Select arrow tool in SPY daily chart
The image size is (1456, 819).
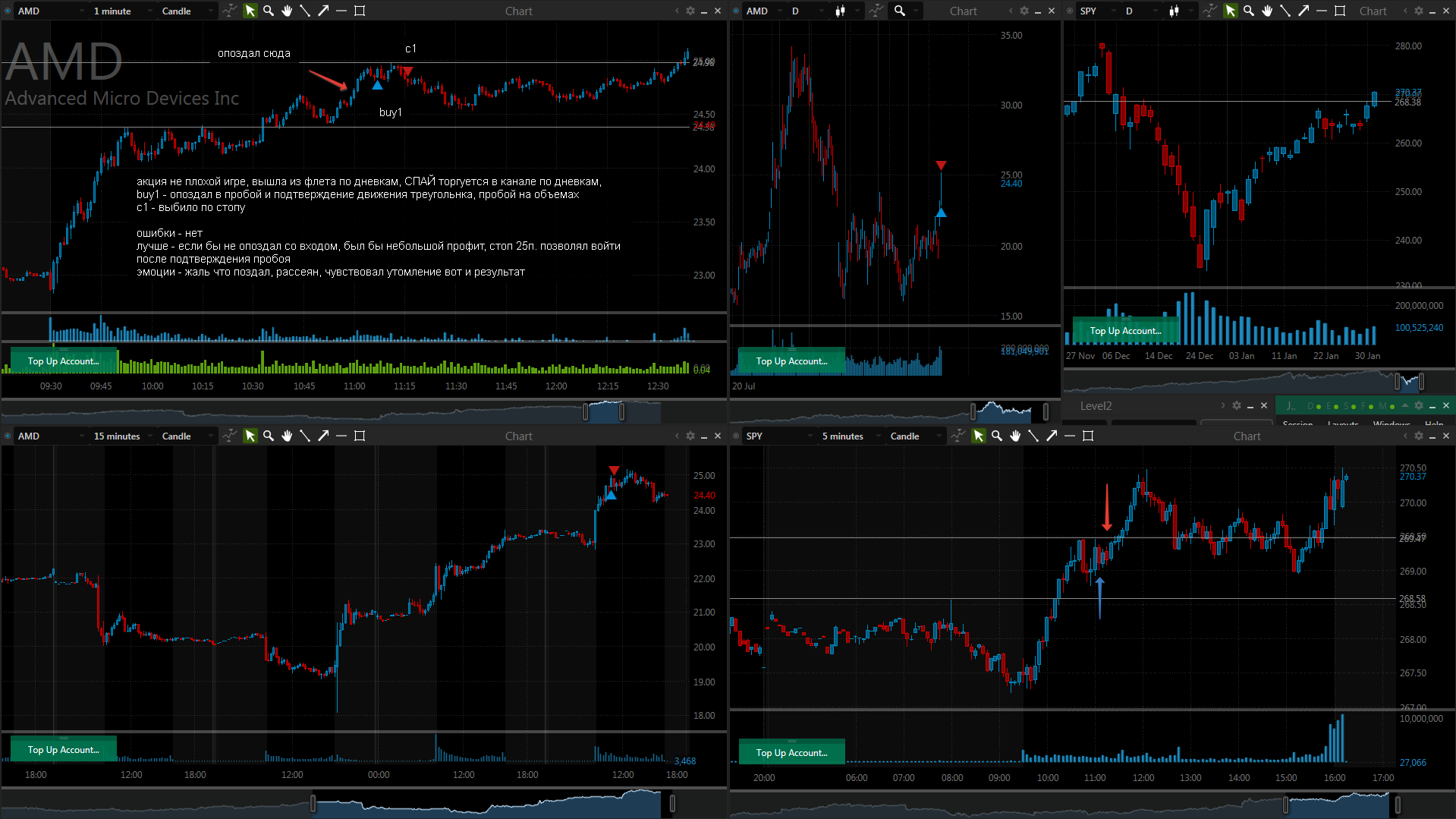click(1303, 11)
